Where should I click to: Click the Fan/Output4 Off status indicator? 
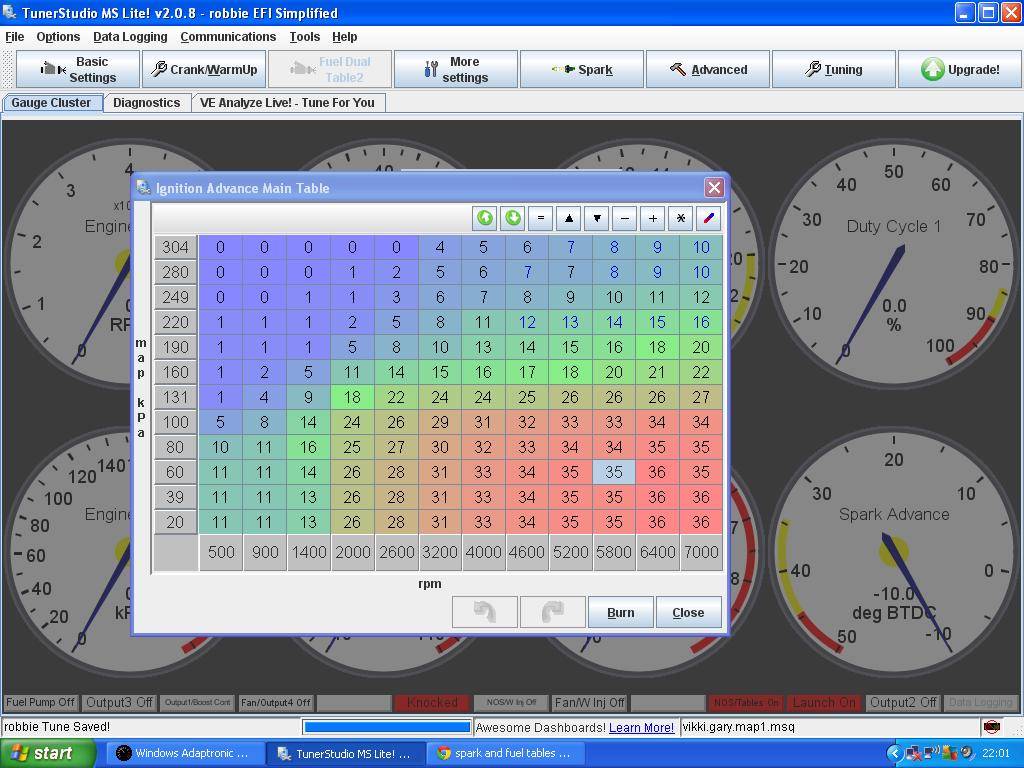pos(276,702)
